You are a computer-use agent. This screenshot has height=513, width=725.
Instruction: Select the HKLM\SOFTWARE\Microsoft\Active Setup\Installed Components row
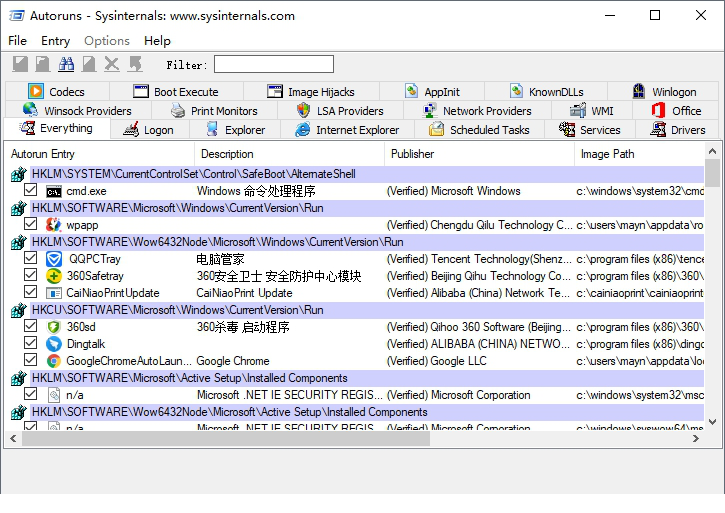367,378
